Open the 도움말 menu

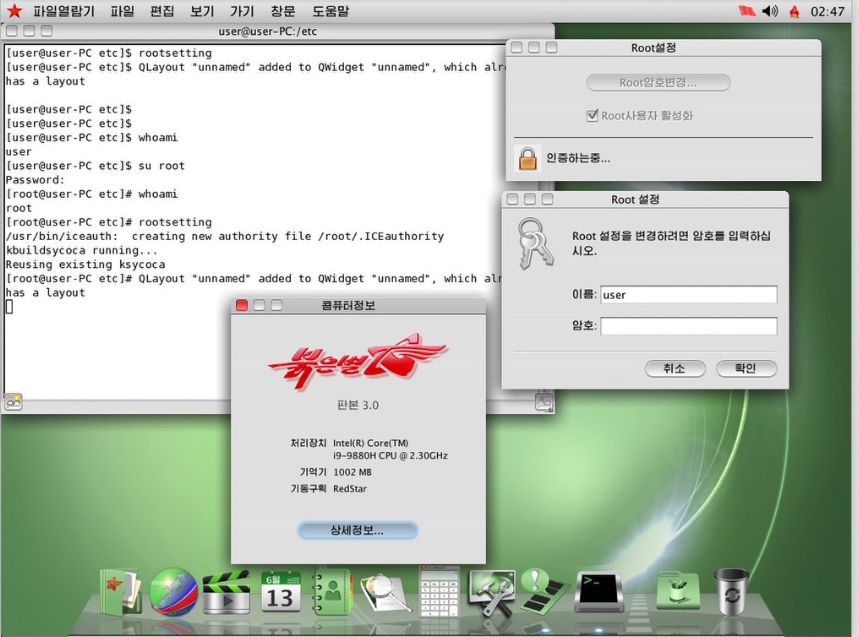(330, 11)
